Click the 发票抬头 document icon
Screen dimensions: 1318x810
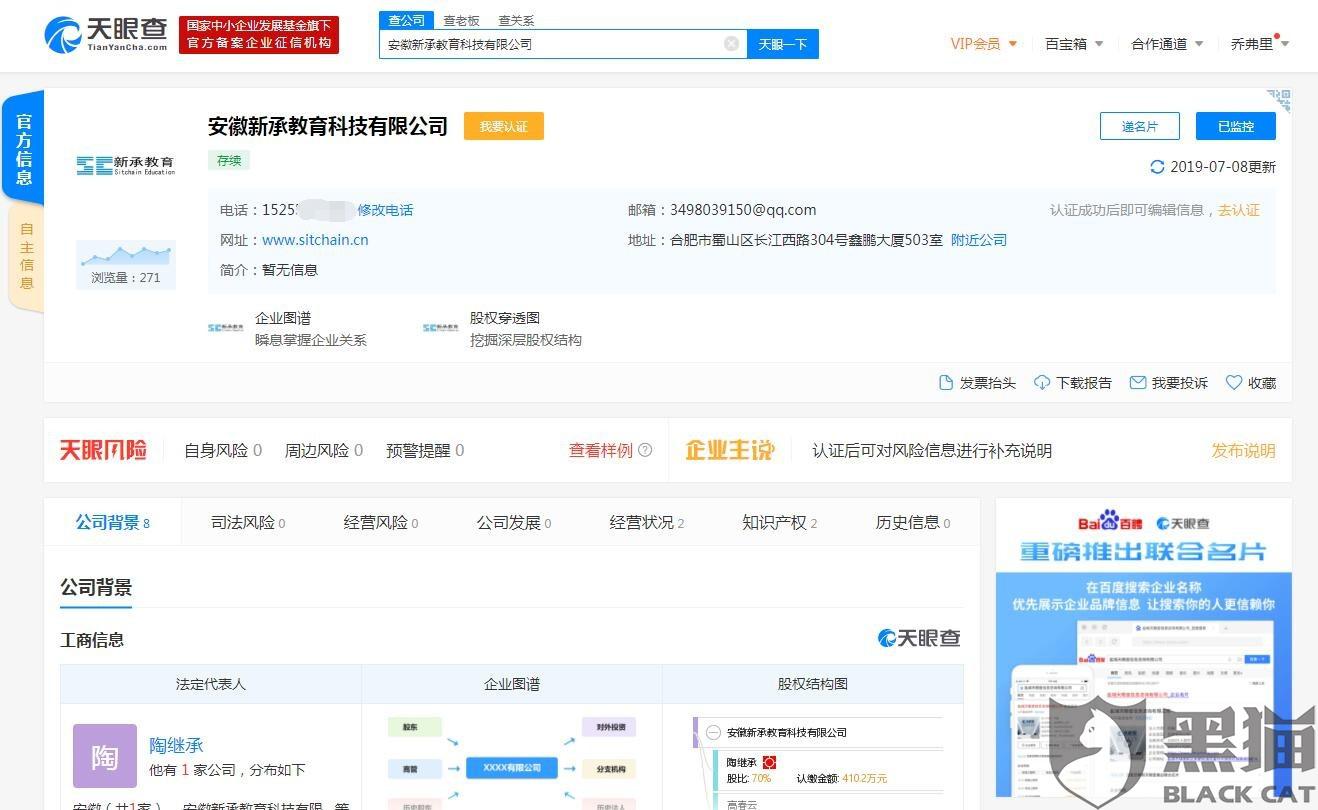pyautogui.click(x=946, y=383)
